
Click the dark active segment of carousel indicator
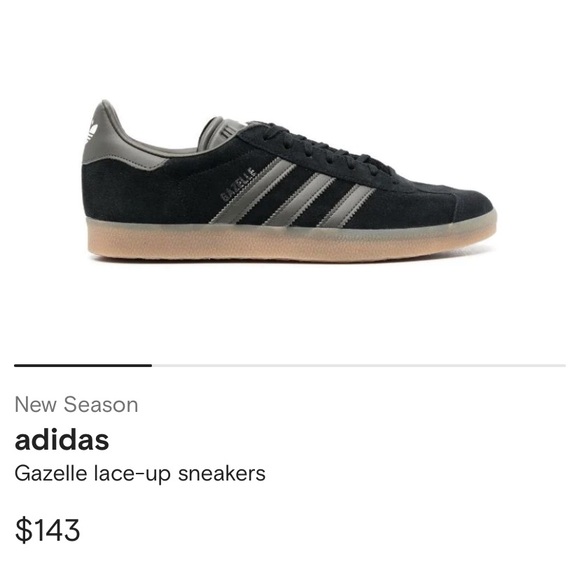pos(83,365)
